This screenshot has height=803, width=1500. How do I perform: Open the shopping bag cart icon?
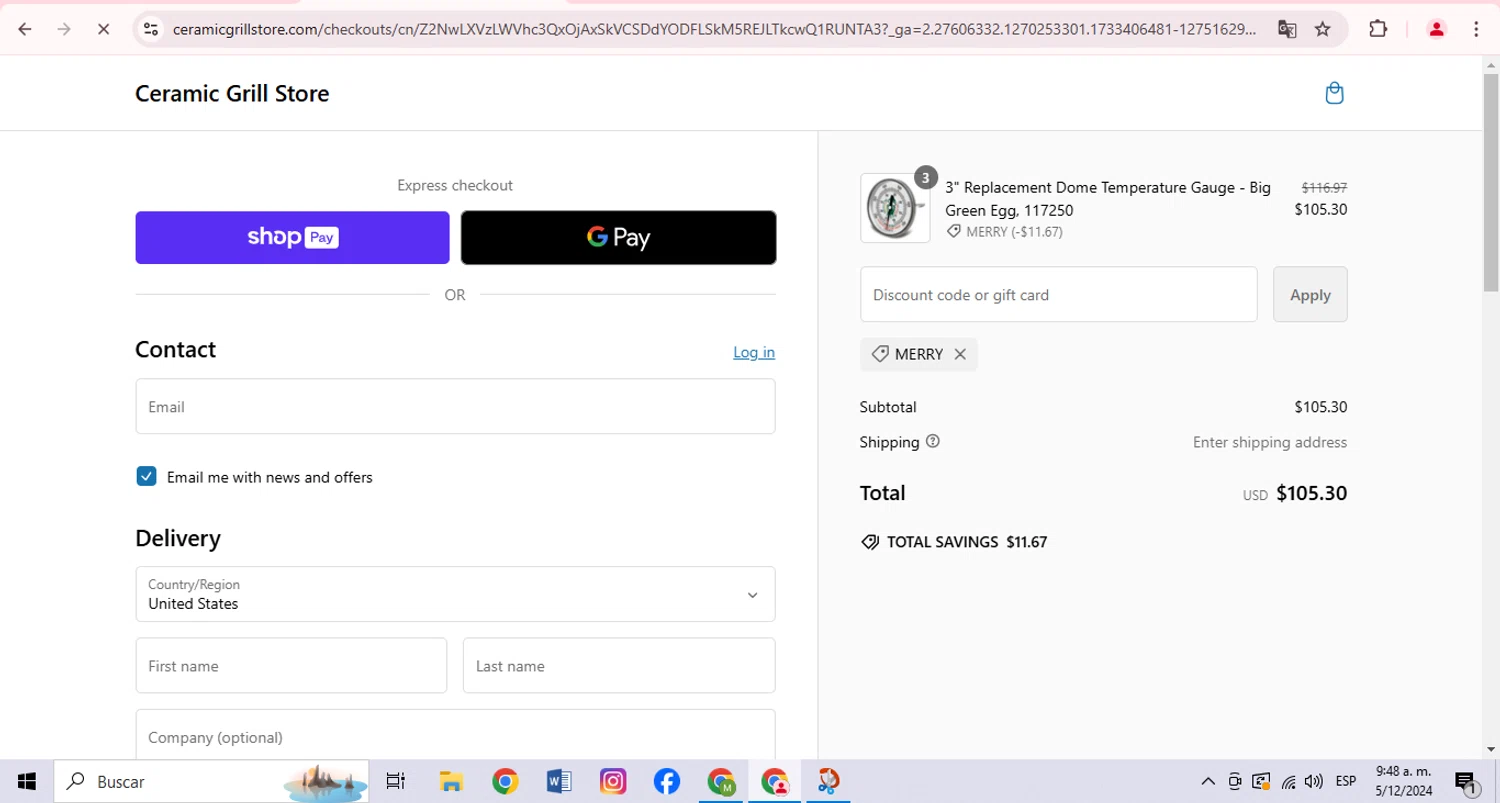[x=1334, y=93]
